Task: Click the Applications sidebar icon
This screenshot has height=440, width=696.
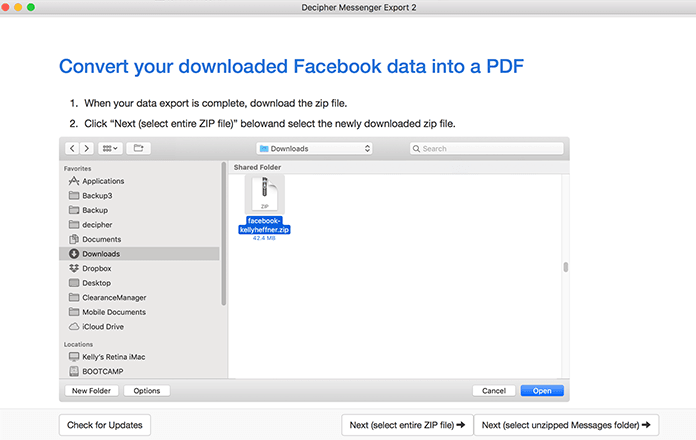Action: (74, 181)
